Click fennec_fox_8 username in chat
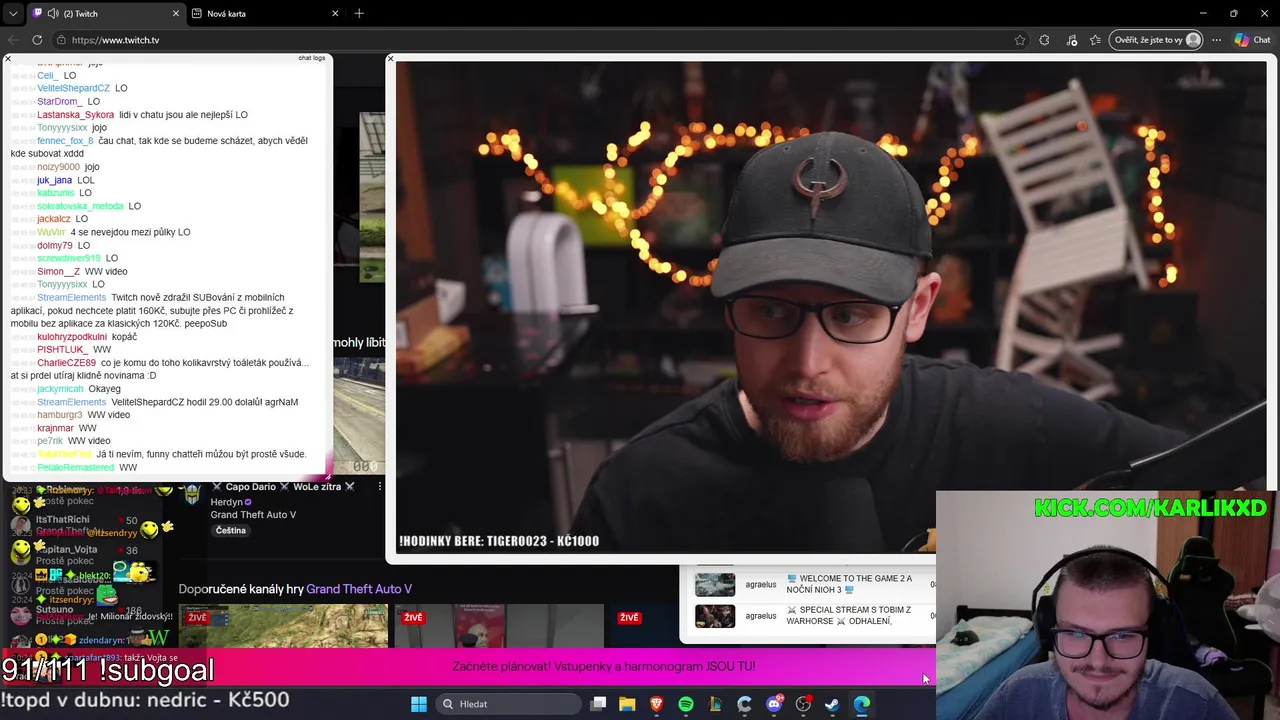This screenshot has width=1280, height=720. tap(65, 141)
